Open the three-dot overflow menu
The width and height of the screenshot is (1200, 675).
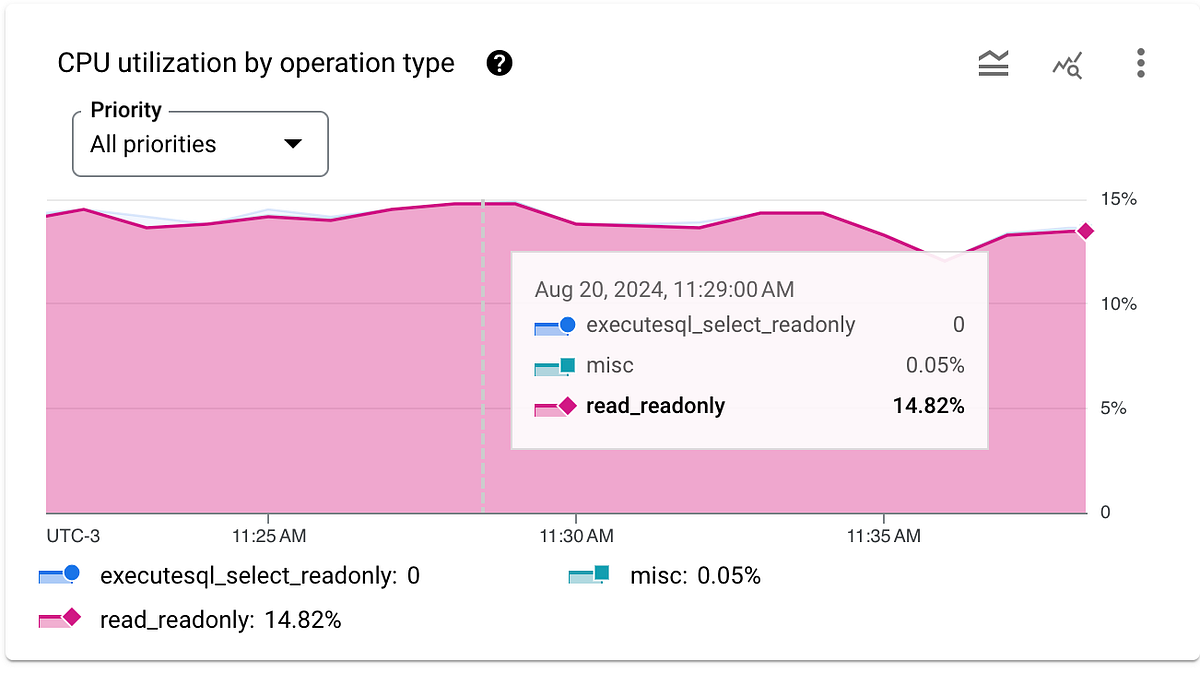pyautogui.click(x=1139, y=62)
